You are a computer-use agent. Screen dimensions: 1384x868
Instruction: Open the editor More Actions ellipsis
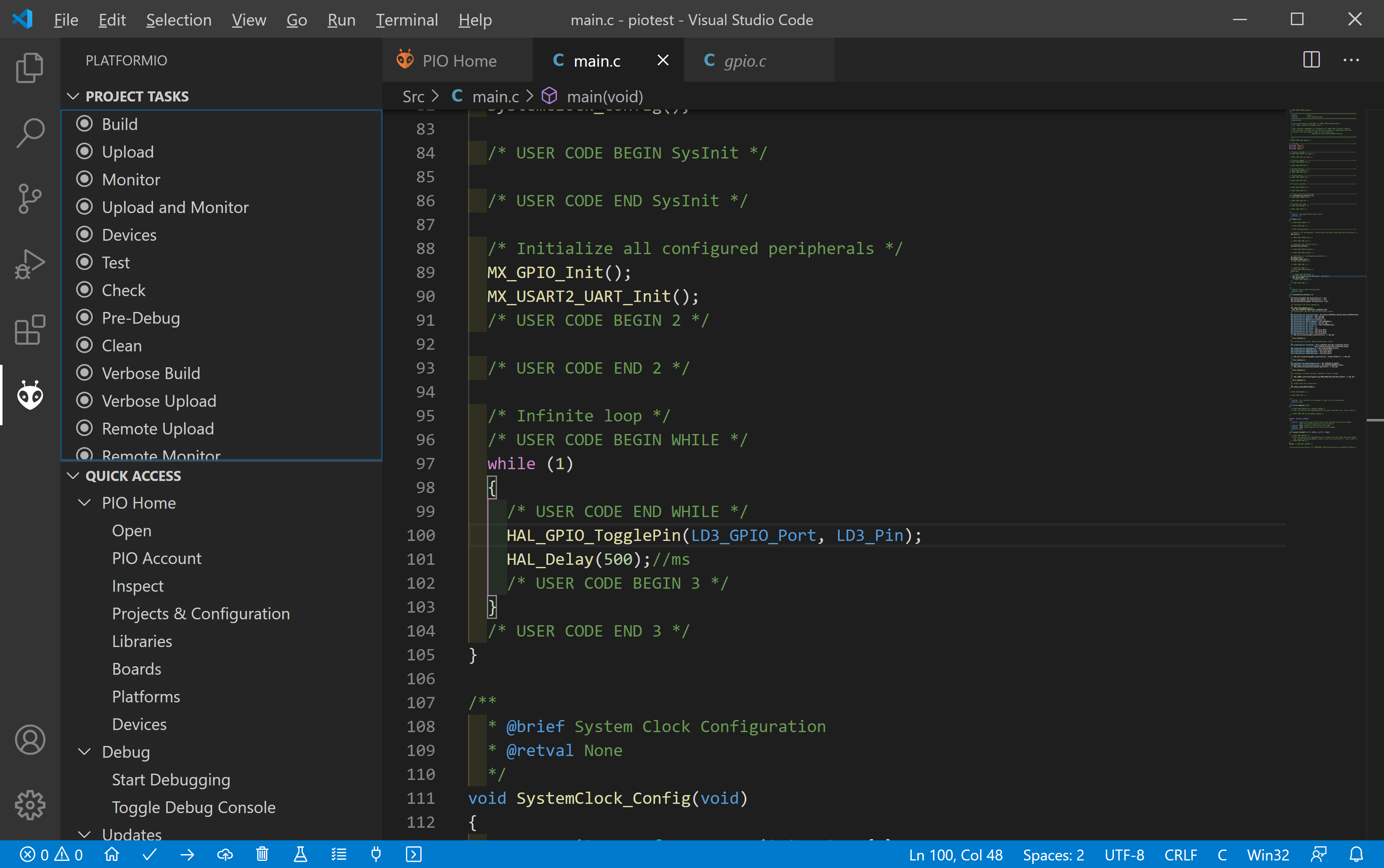coord(1351,60)
